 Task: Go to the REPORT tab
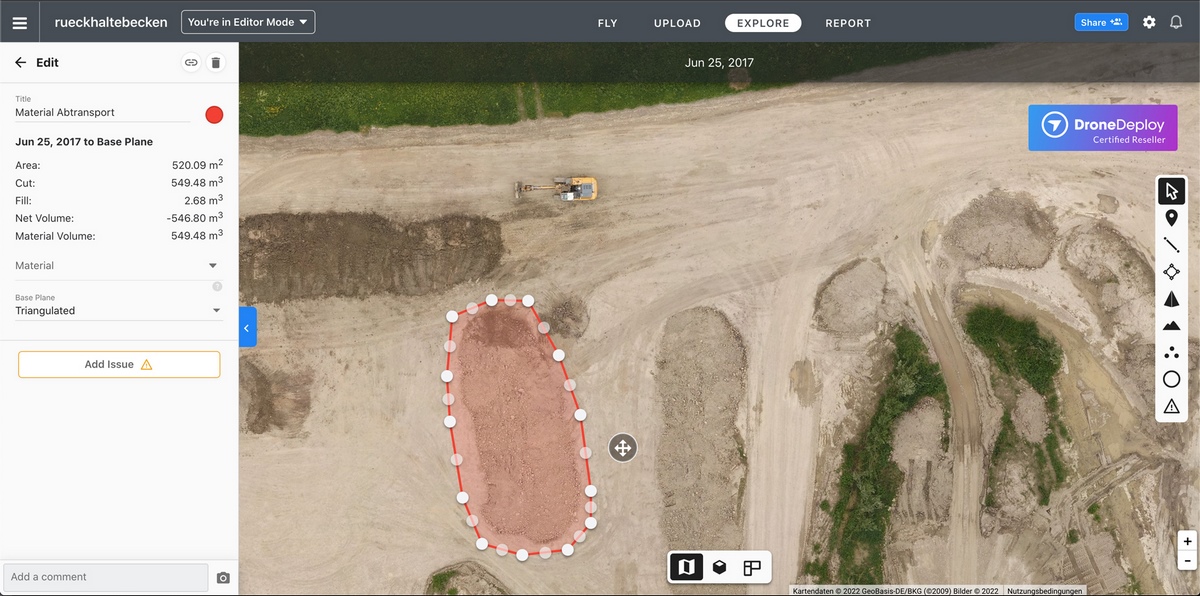click(847, 23)
